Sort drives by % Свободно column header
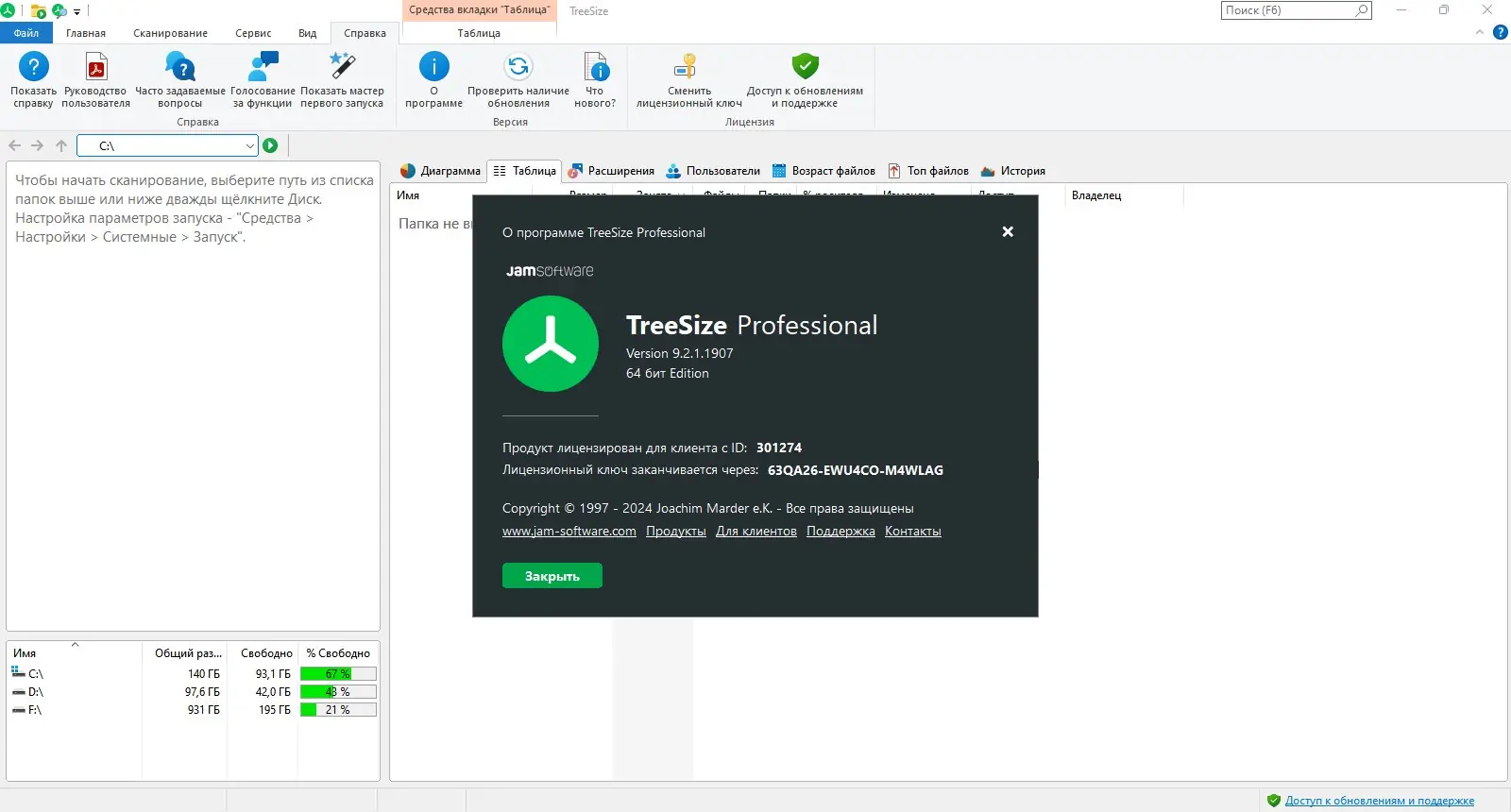 338,653
